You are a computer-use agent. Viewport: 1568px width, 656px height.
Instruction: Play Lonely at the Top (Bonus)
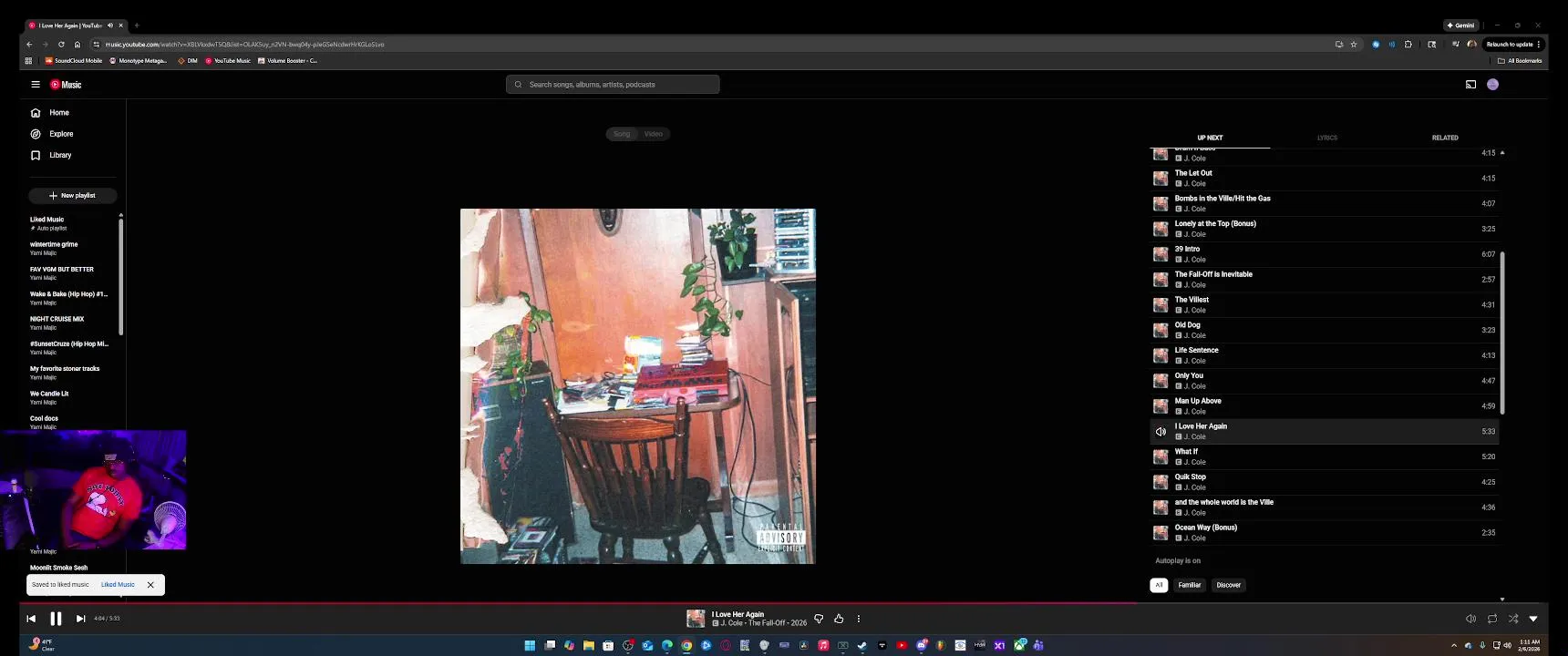coord(1324,230)
